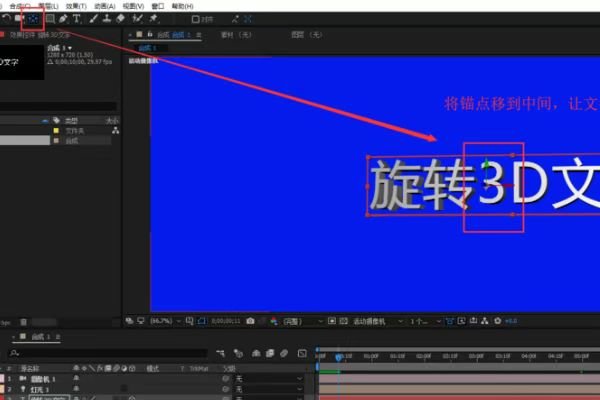600x400 pixels.
Task: Select the Roto Brush tool
Action: [137, 18]
